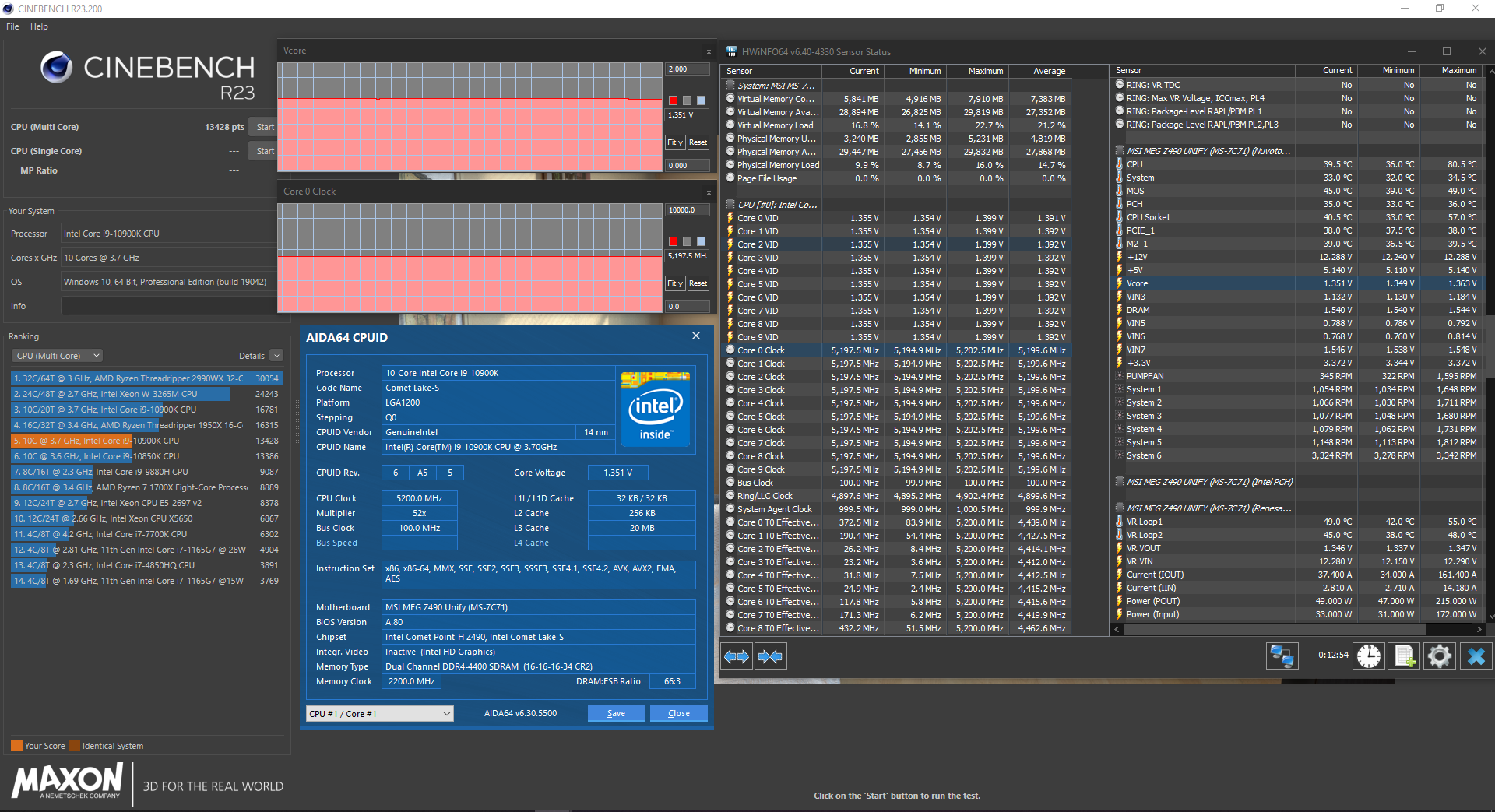Click the fan icon beside PUMPFAN

[x=1120, y=376]
